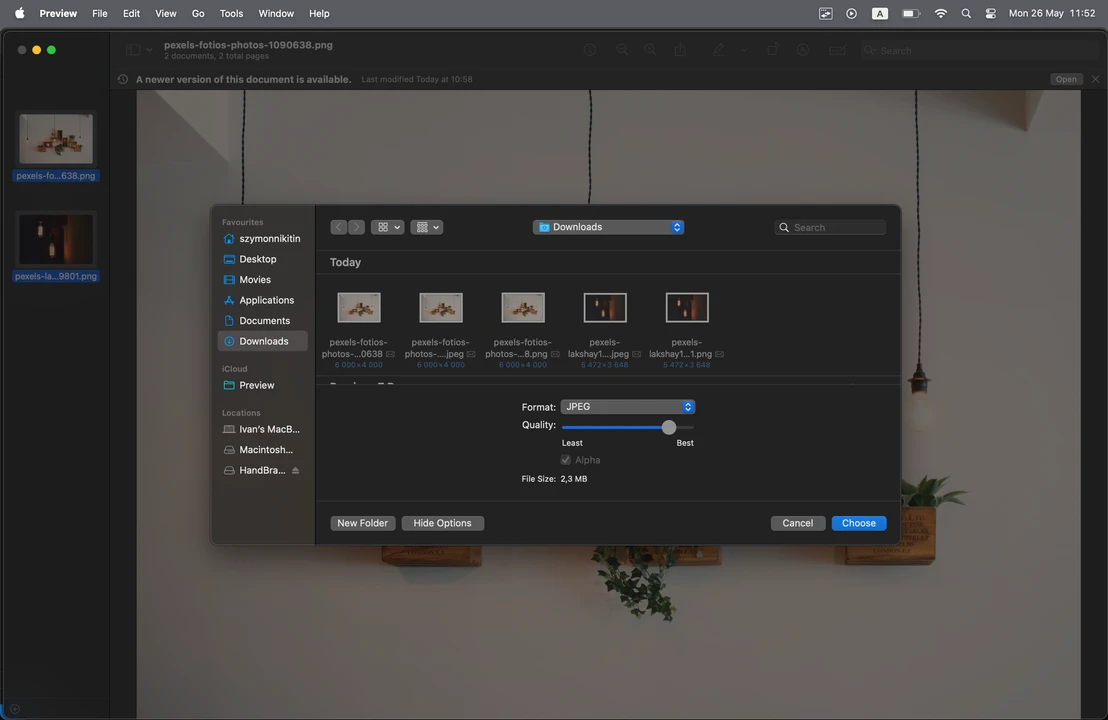Image resolution: width=1108 pixels, height=720 pixels.
Task: Click the Rotate toolbar icon
Action: click(772, 49)
